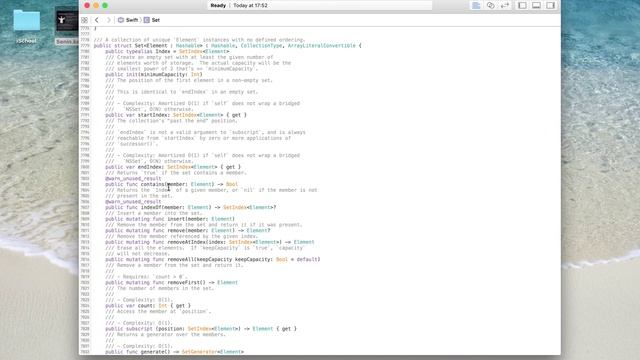640x360 pixels.
Task: Go forward with the right chevron
Action: [x=108, y=20]
